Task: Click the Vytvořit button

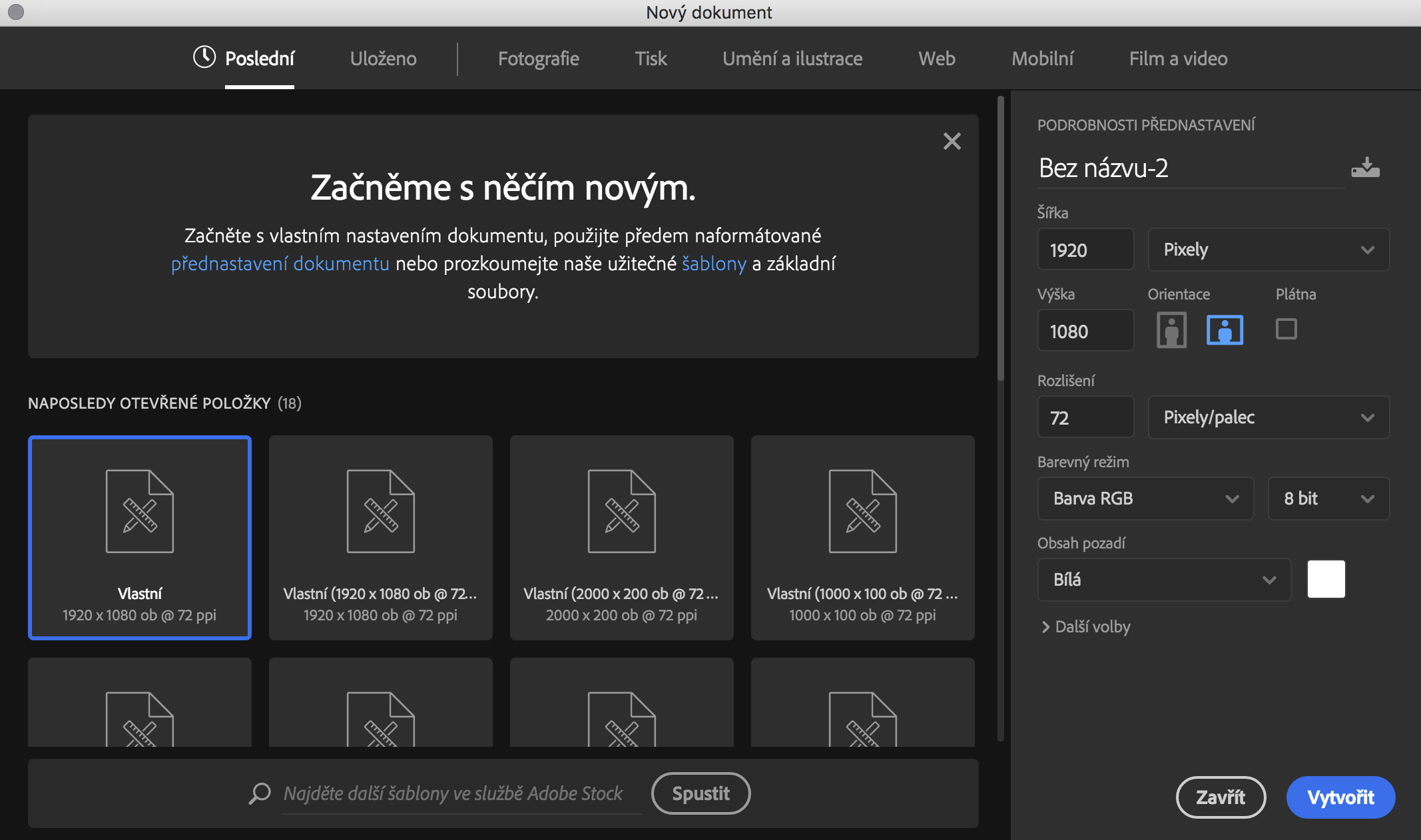Action: point(1340,797)
